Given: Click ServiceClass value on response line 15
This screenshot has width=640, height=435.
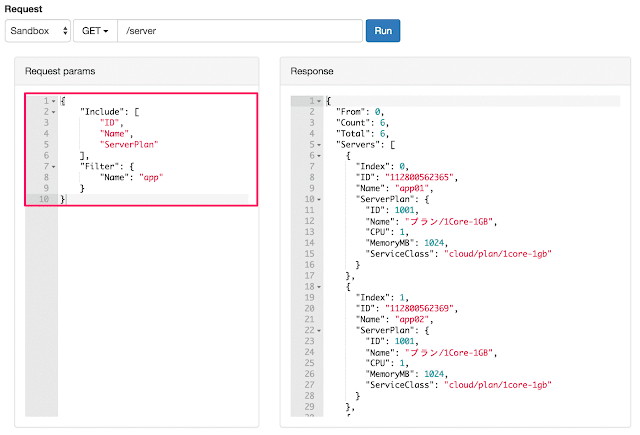Looking at the screenshot, I should (498, 254).
